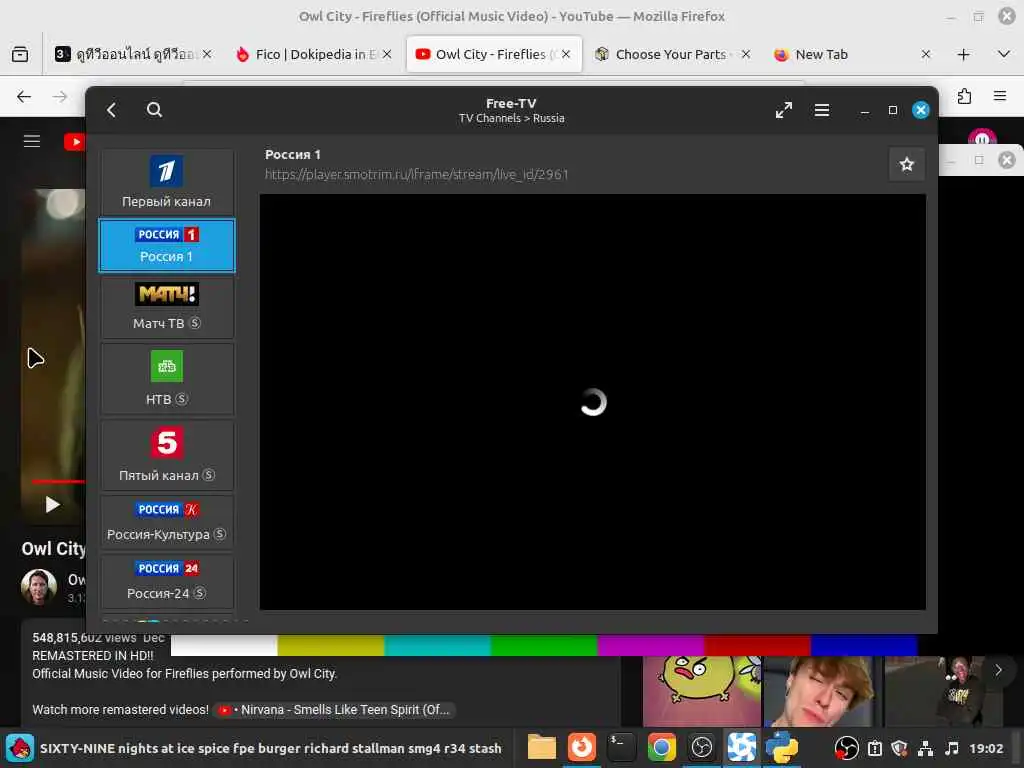Select the Россия-Культура channel

pyautogui.click(x=167, y=521)
